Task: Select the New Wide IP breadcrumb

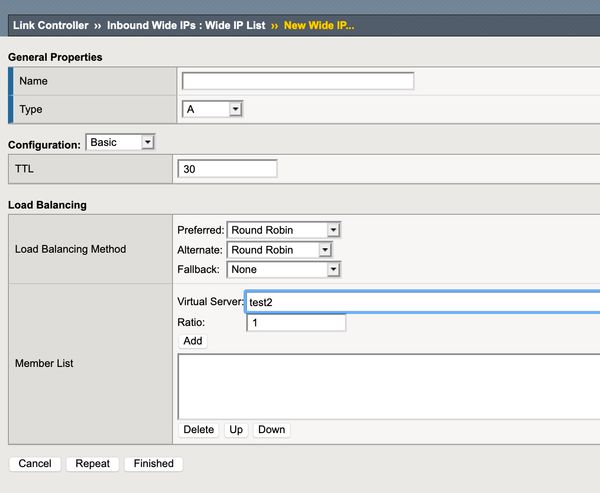Action: click(319, 24)
